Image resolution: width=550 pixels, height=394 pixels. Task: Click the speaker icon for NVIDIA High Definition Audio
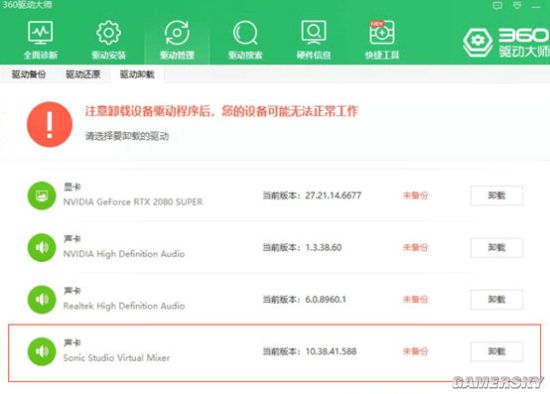(x=42, y=247)
